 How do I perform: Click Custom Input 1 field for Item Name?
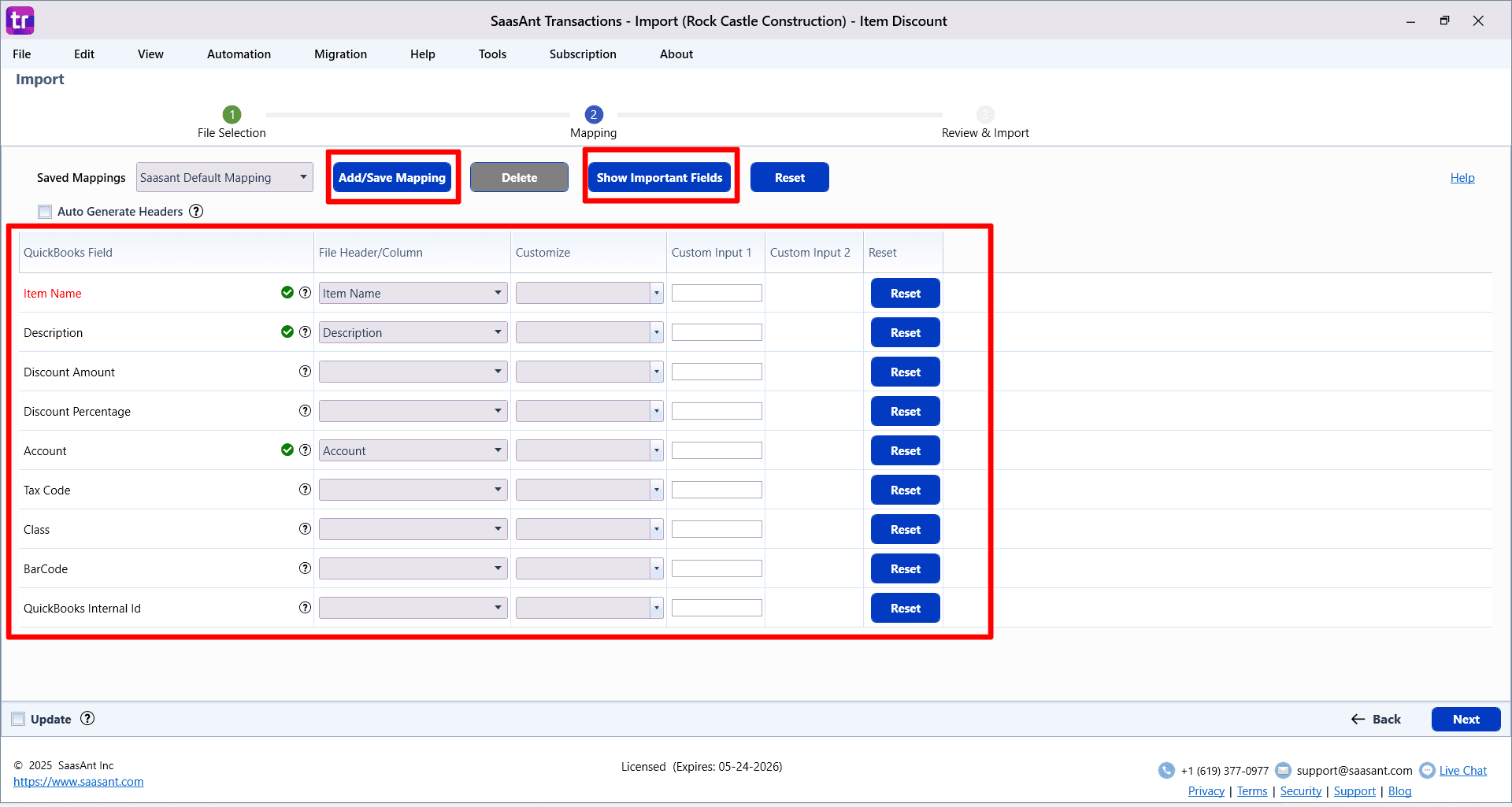point(717,293)
